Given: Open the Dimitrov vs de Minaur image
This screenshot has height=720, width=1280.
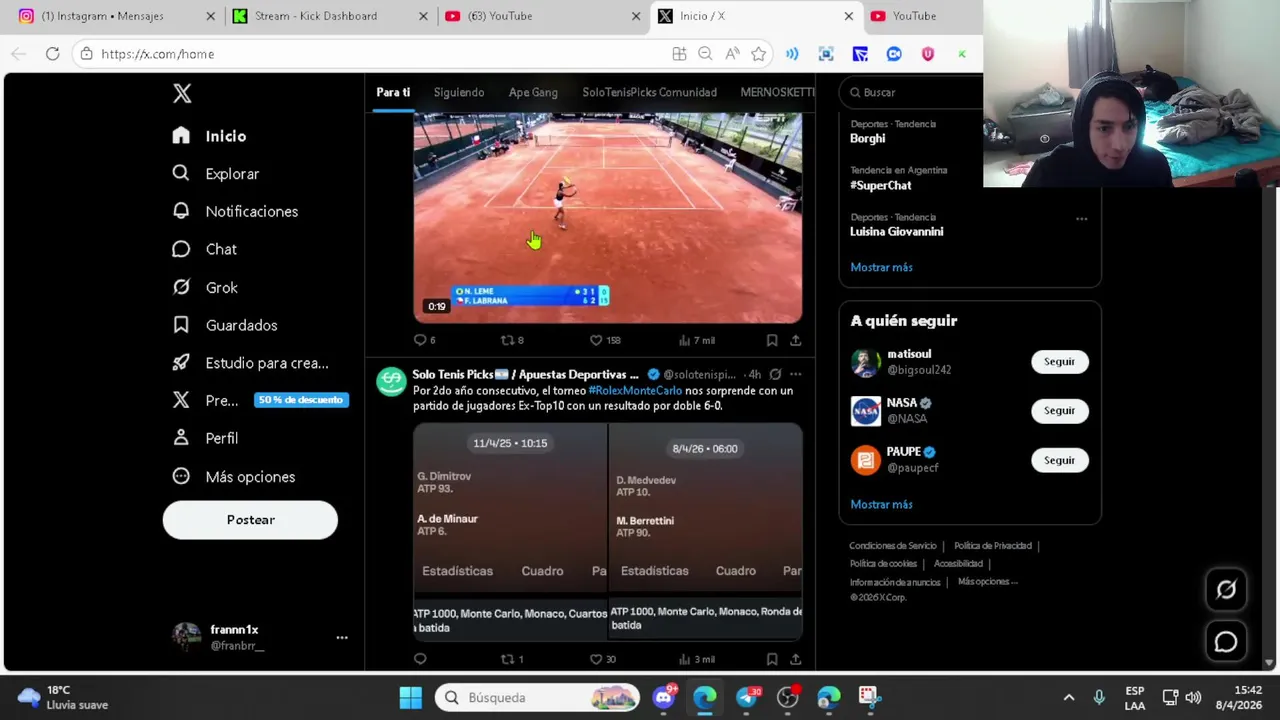Looking at the screenshot, I should click(510, 531).
